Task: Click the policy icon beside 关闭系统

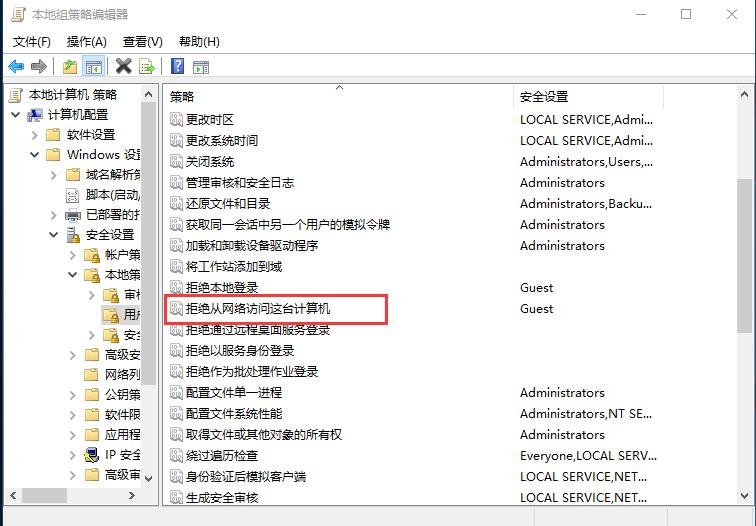Action: coord(176,161)
